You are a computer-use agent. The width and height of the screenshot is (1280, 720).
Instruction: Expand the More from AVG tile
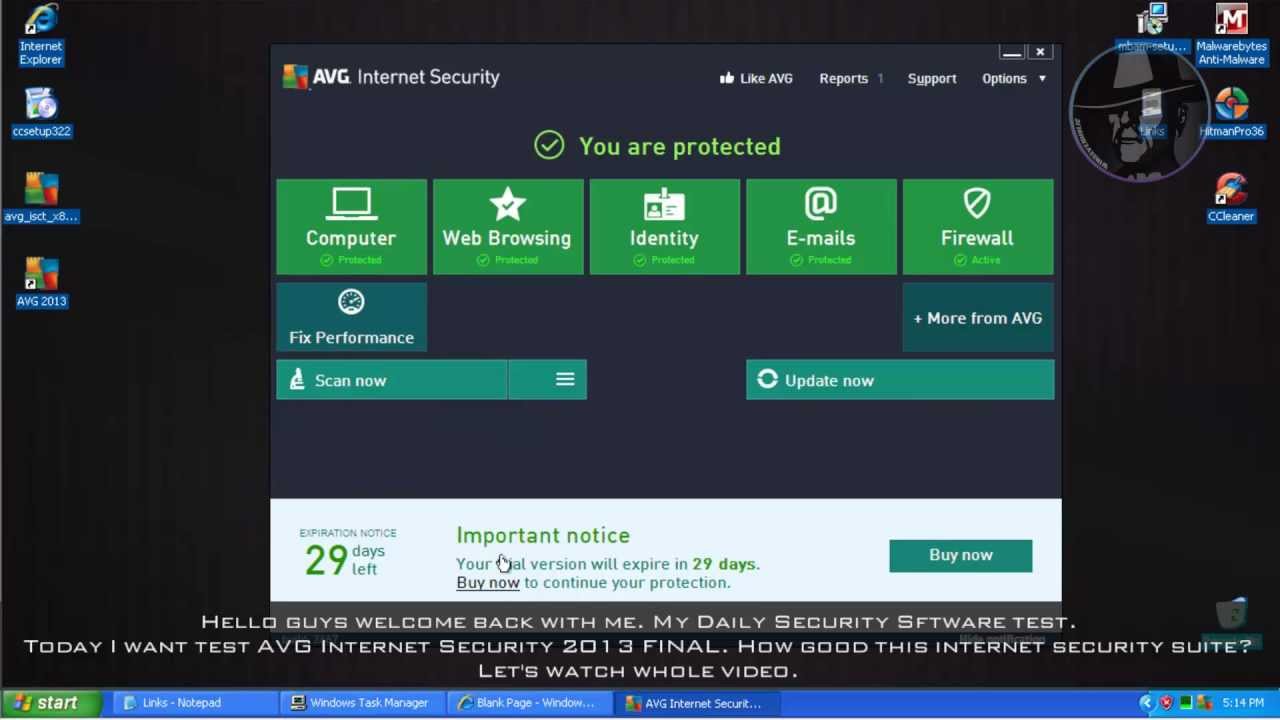point(977,318)
